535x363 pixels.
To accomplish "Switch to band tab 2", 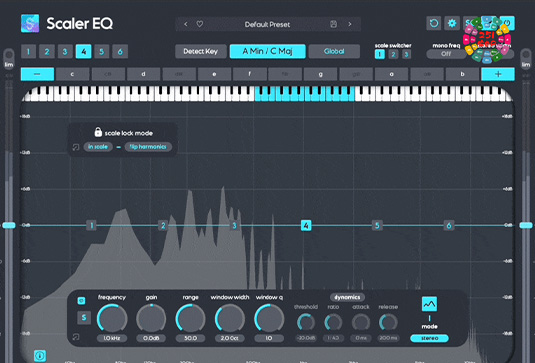I will (47, 52).
